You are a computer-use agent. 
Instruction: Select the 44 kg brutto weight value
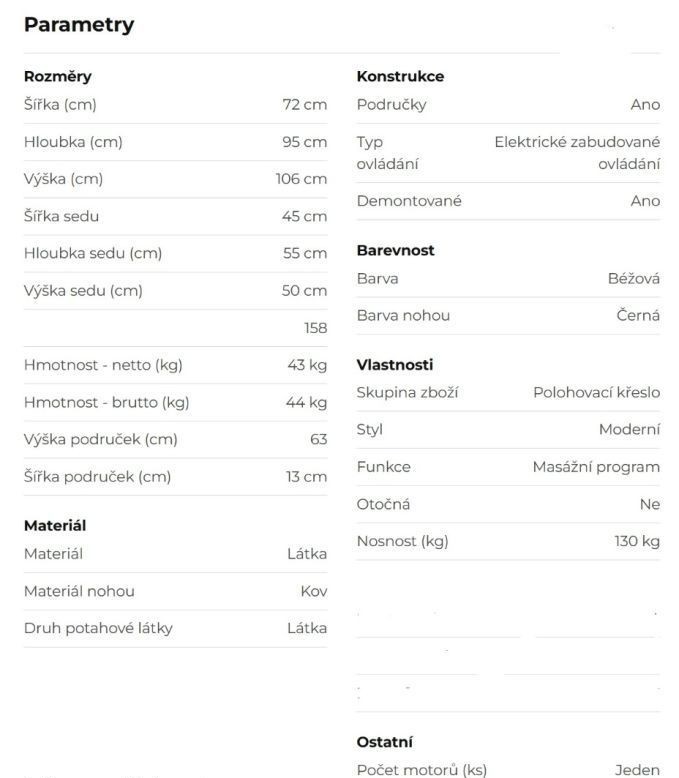(x=306, y=402)
